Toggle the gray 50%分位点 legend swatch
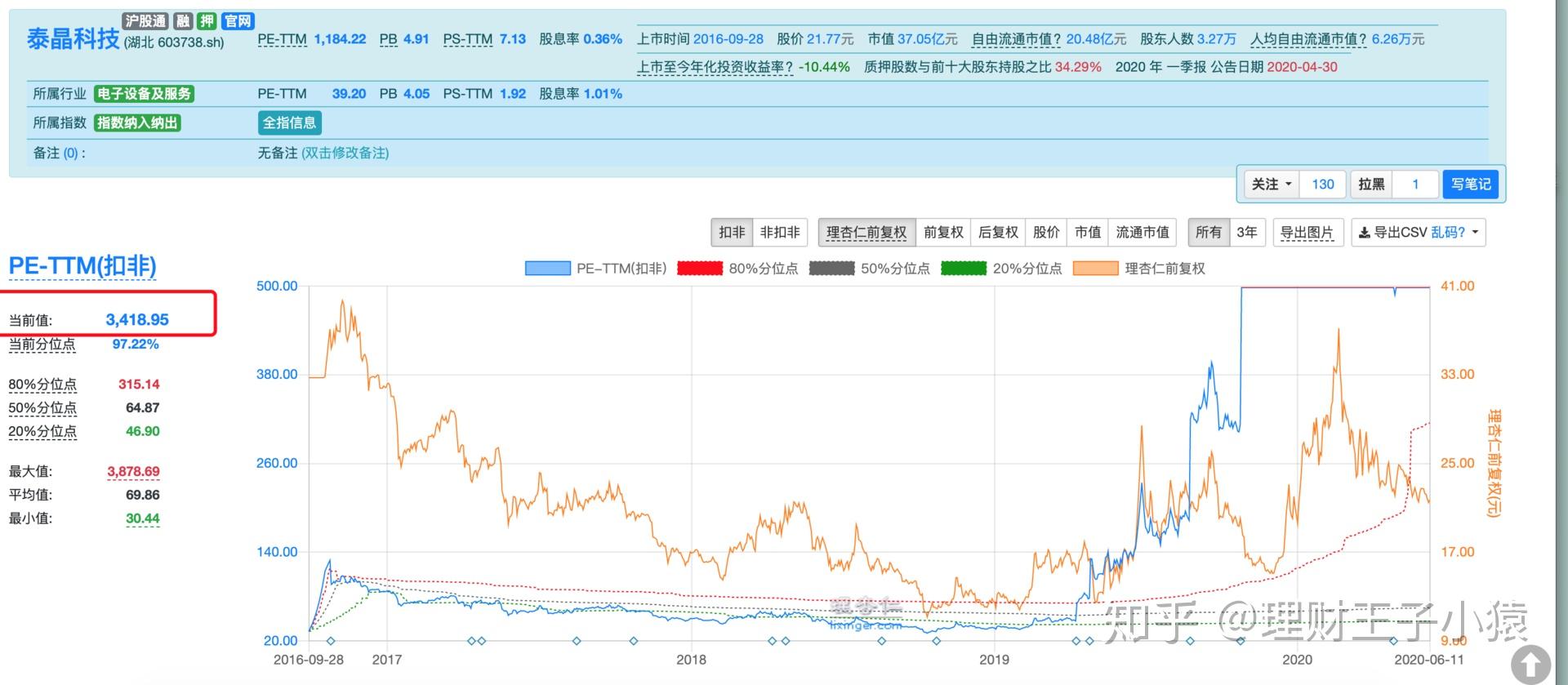The image size is (1568, 685). (x=832, y=269)
